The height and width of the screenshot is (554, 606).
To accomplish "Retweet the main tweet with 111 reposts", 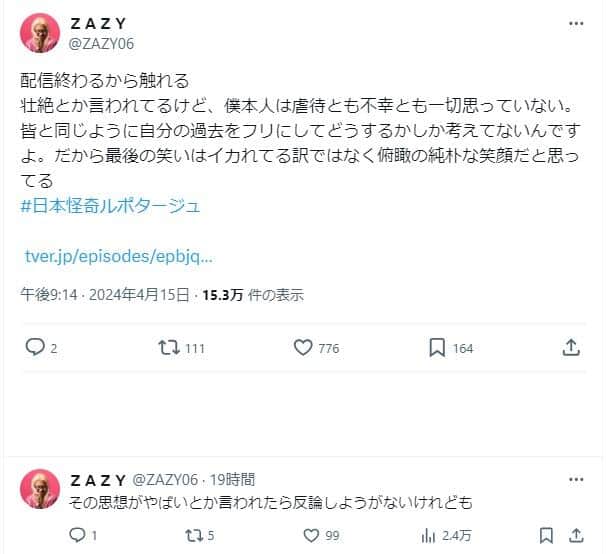I will point(170,348).
